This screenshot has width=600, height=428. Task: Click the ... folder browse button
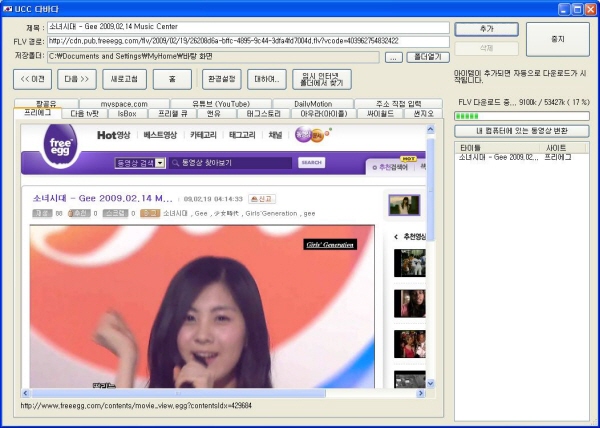pyautogui.click(x=393, y=57)
